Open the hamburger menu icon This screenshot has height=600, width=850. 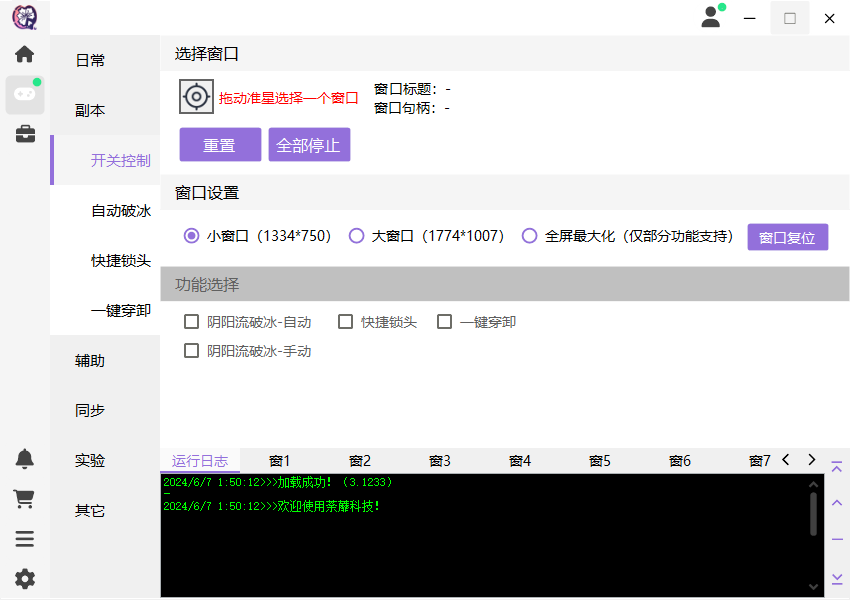coord(24,539)
